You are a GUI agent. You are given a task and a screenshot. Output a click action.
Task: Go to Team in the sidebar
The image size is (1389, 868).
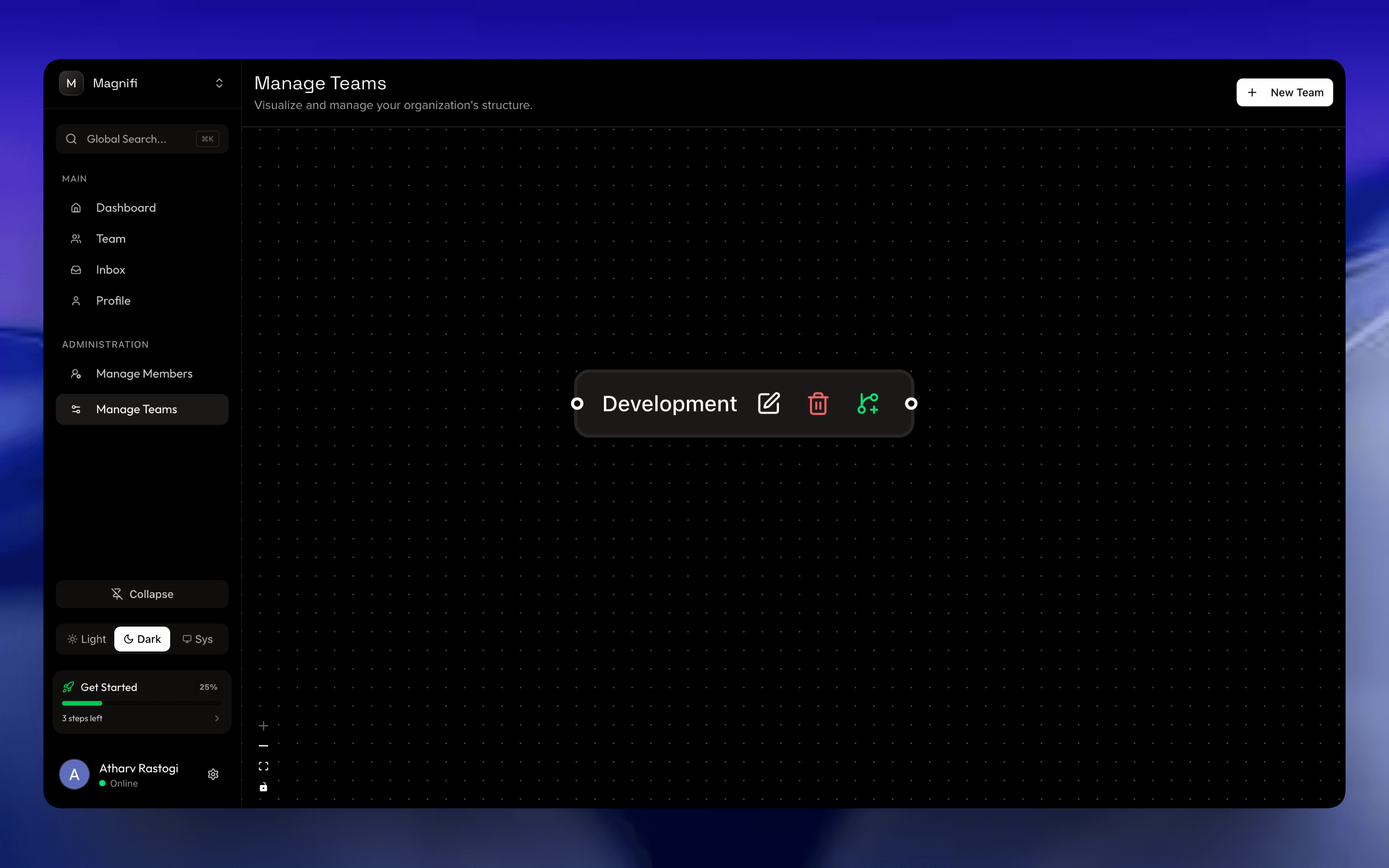click(142, 239)
